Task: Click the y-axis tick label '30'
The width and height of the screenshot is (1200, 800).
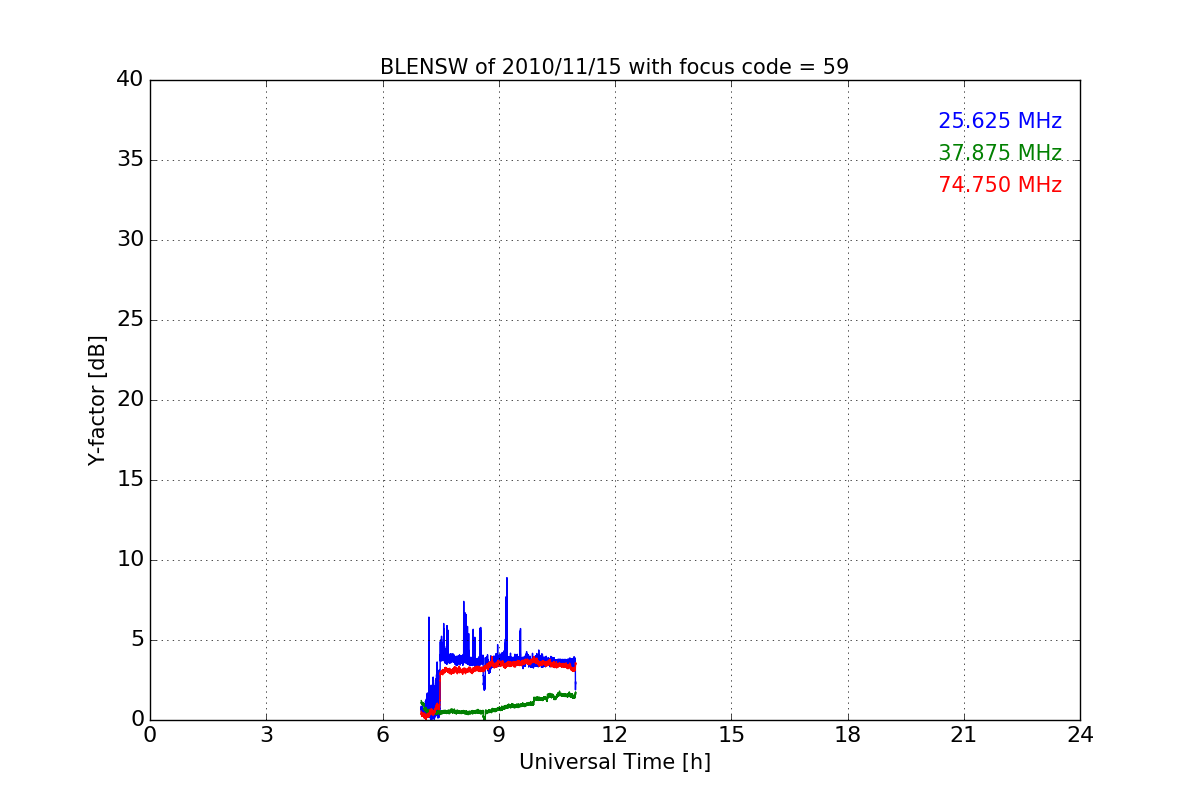Action: coord(130,240)
